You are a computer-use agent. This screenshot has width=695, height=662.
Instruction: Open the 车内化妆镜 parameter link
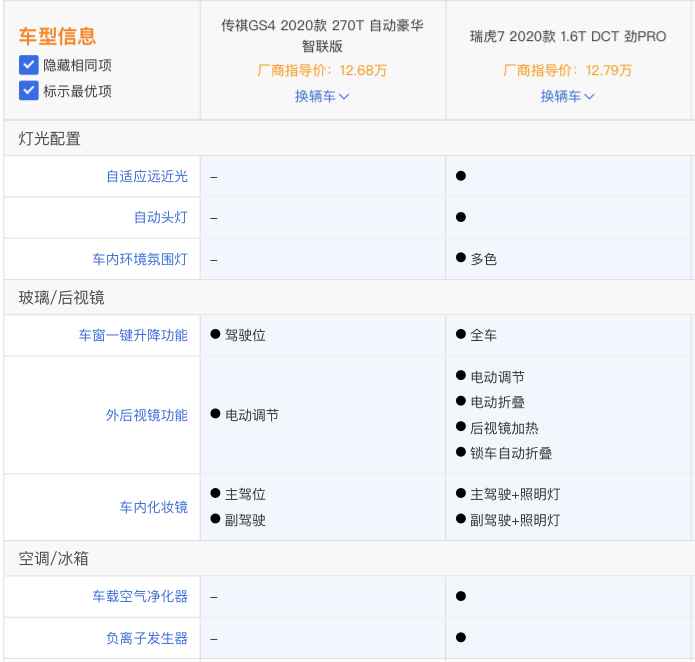(x=153, y=507)
